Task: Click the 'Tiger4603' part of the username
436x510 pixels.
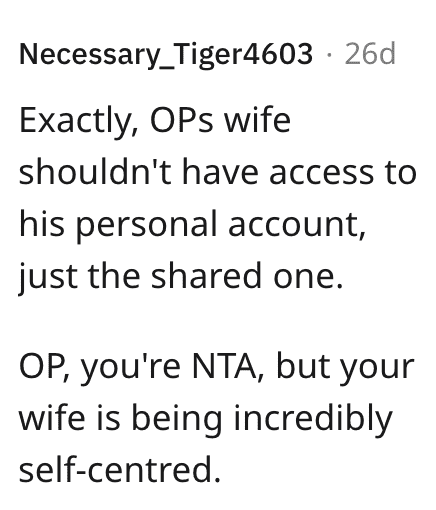Action: click(244, 54)
